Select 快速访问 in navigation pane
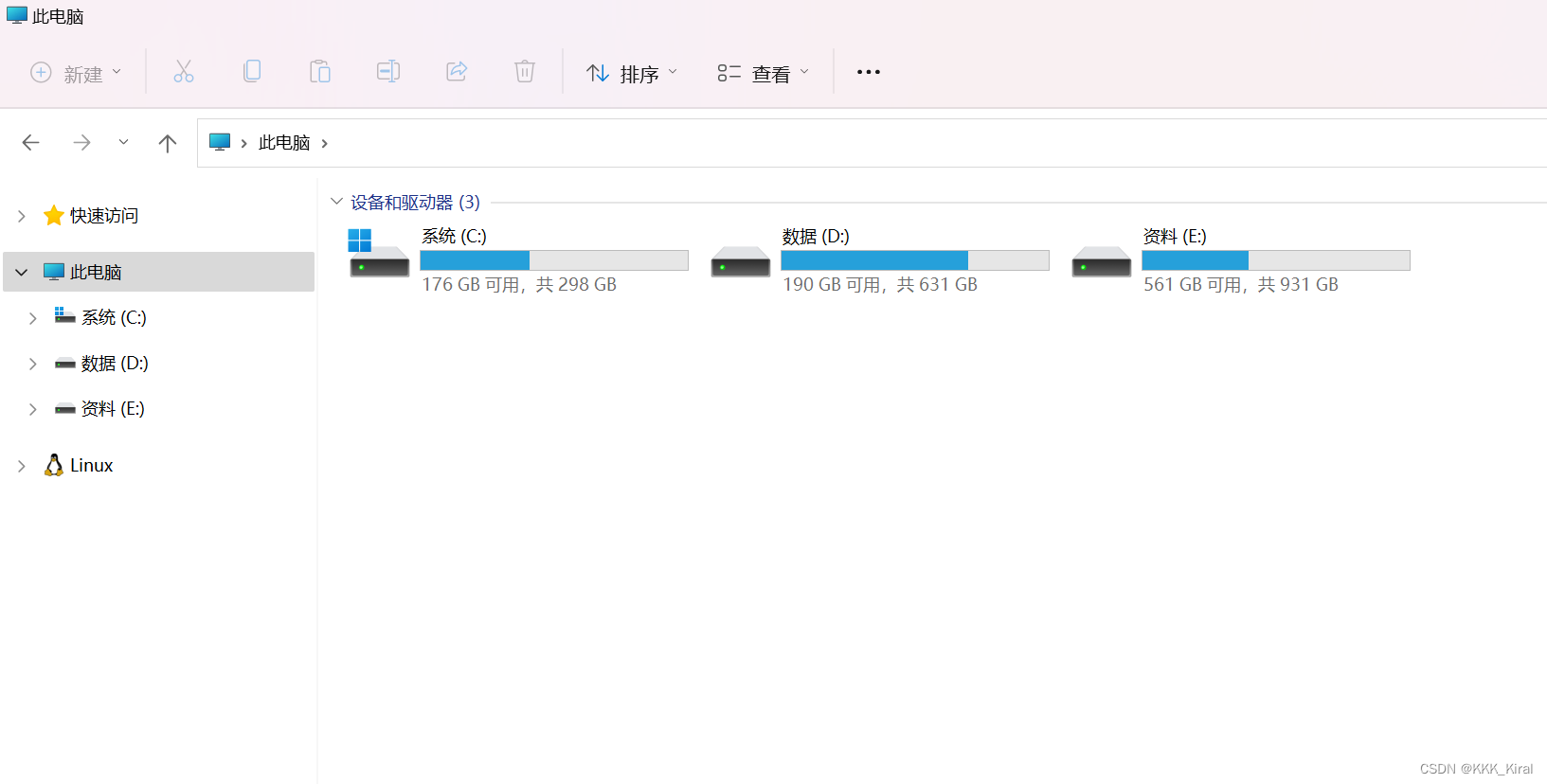The height and width of the screenshot is (784, 1547). 104,216
